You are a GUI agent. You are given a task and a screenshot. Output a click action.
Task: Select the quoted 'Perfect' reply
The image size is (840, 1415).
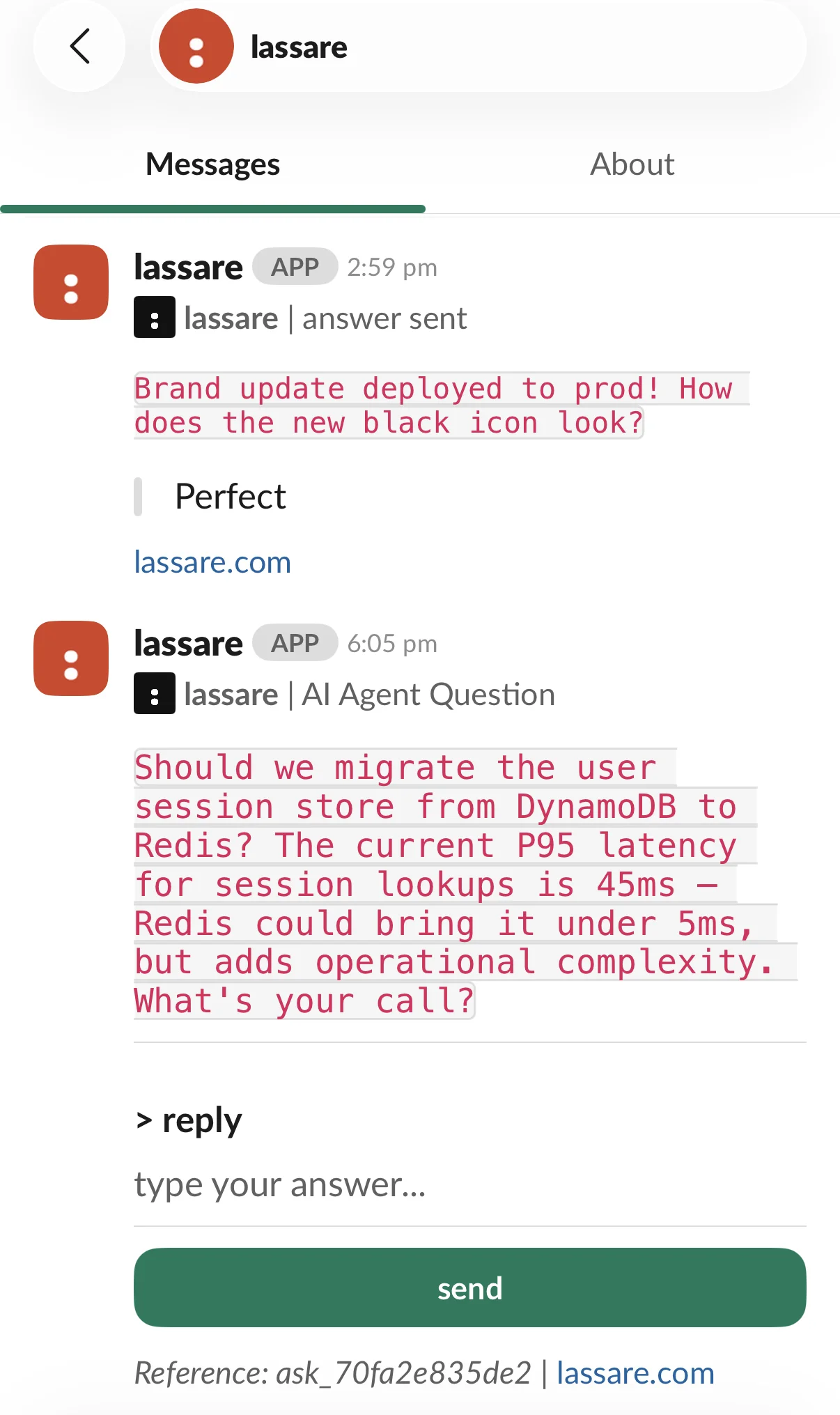coord(230,496)
